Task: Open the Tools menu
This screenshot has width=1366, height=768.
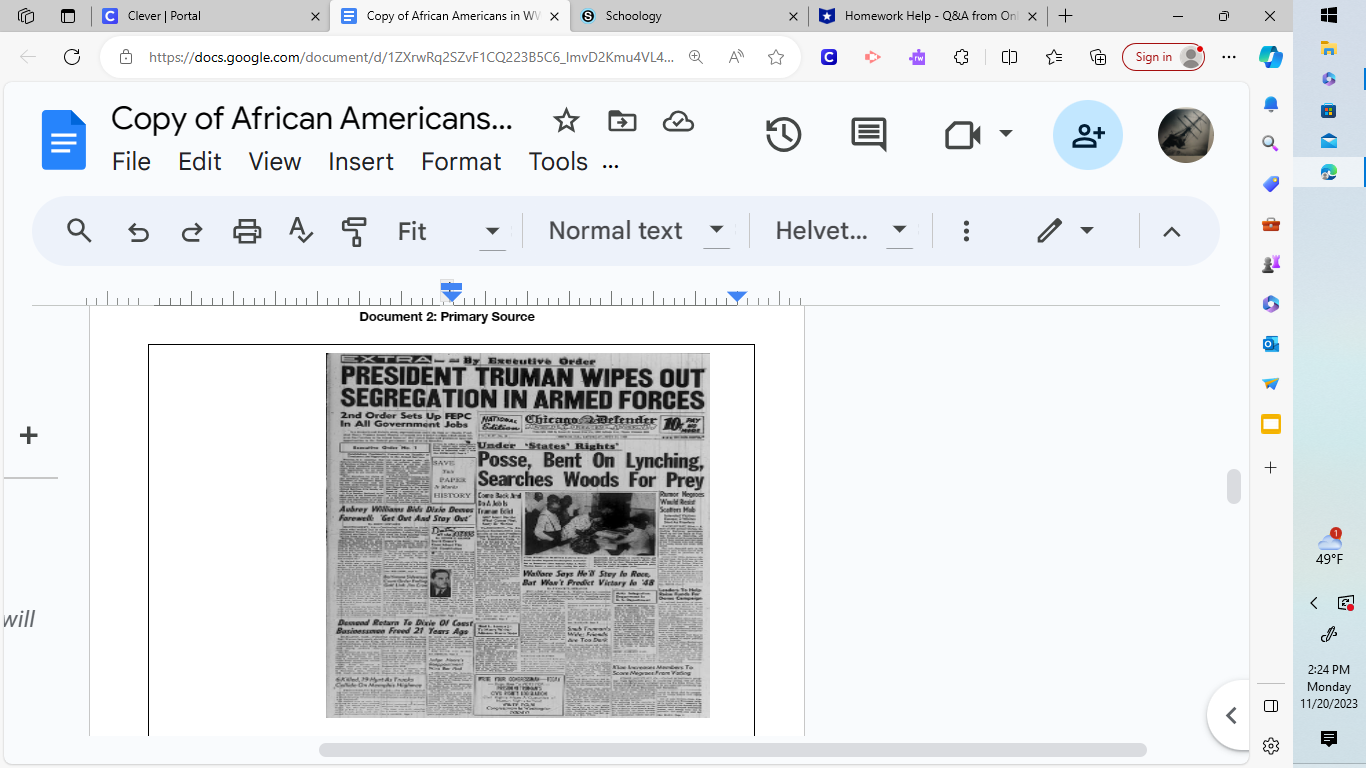Action: 558,161
